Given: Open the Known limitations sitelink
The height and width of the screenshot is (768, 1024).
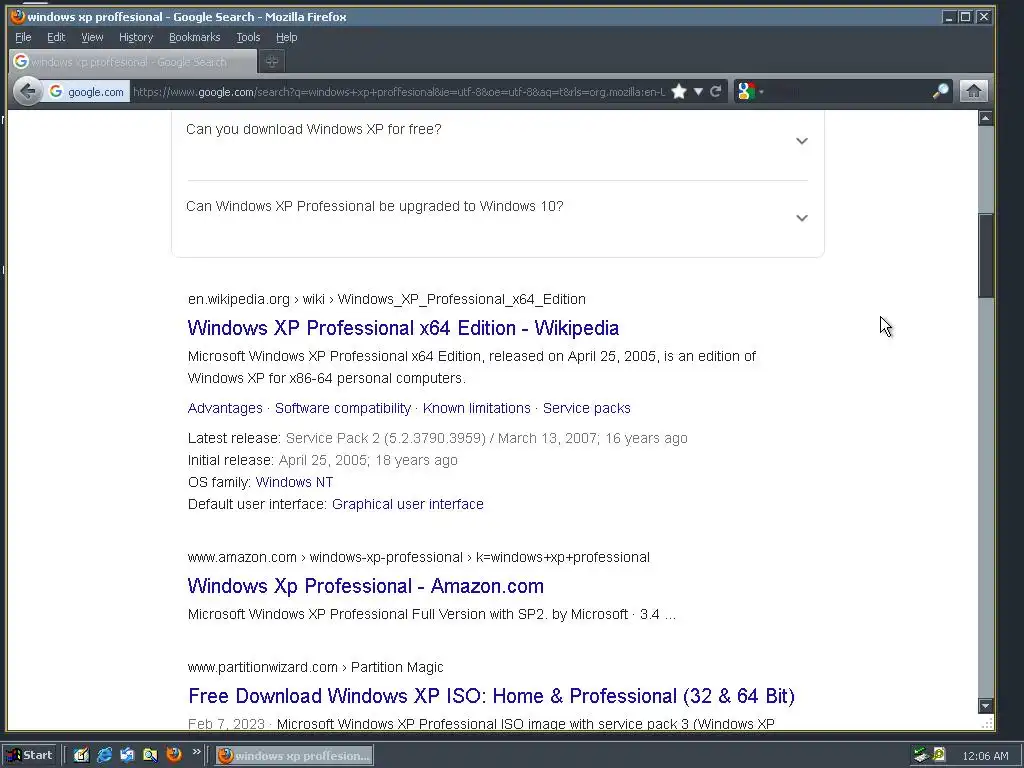Looking at the screenshot, I should tap(477, 408).
